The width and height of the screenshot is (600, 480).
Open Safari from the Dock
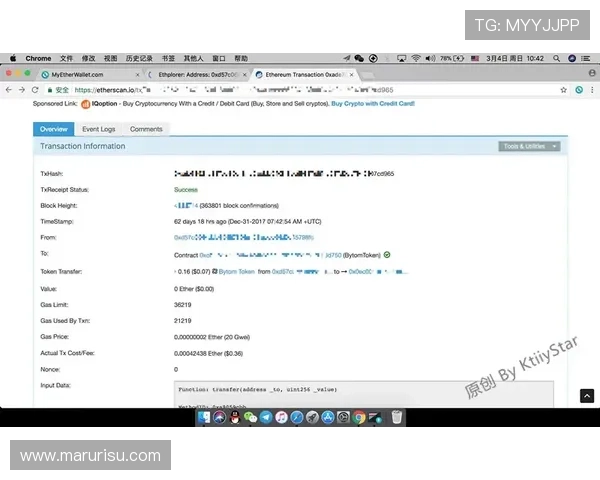[297, 417]
